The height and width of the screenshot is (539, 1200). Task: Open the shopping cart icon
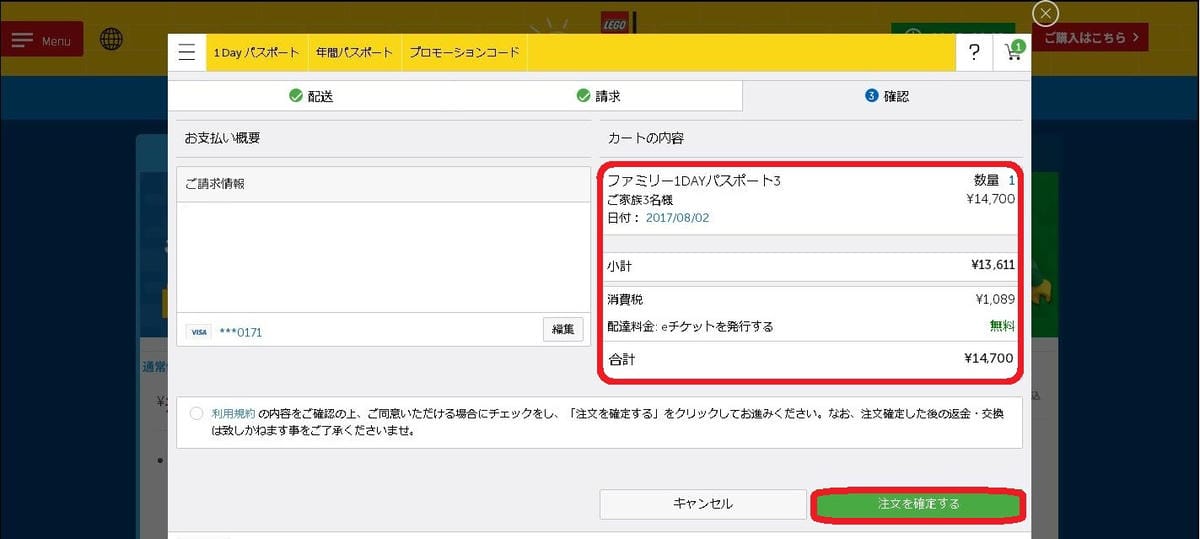(1012, 53)
